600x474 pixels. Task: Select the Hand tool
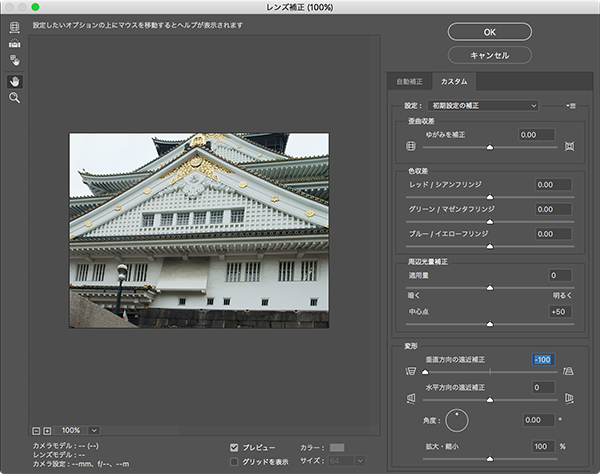pos(15,81)
